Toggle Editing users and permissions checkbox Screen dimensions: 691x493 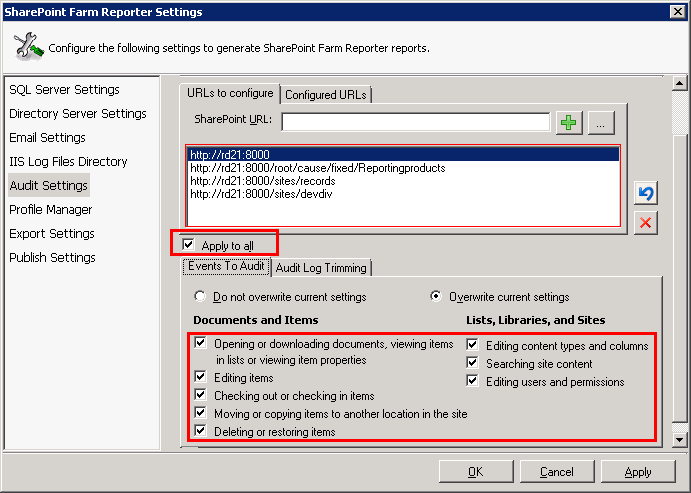pos(472,381)
